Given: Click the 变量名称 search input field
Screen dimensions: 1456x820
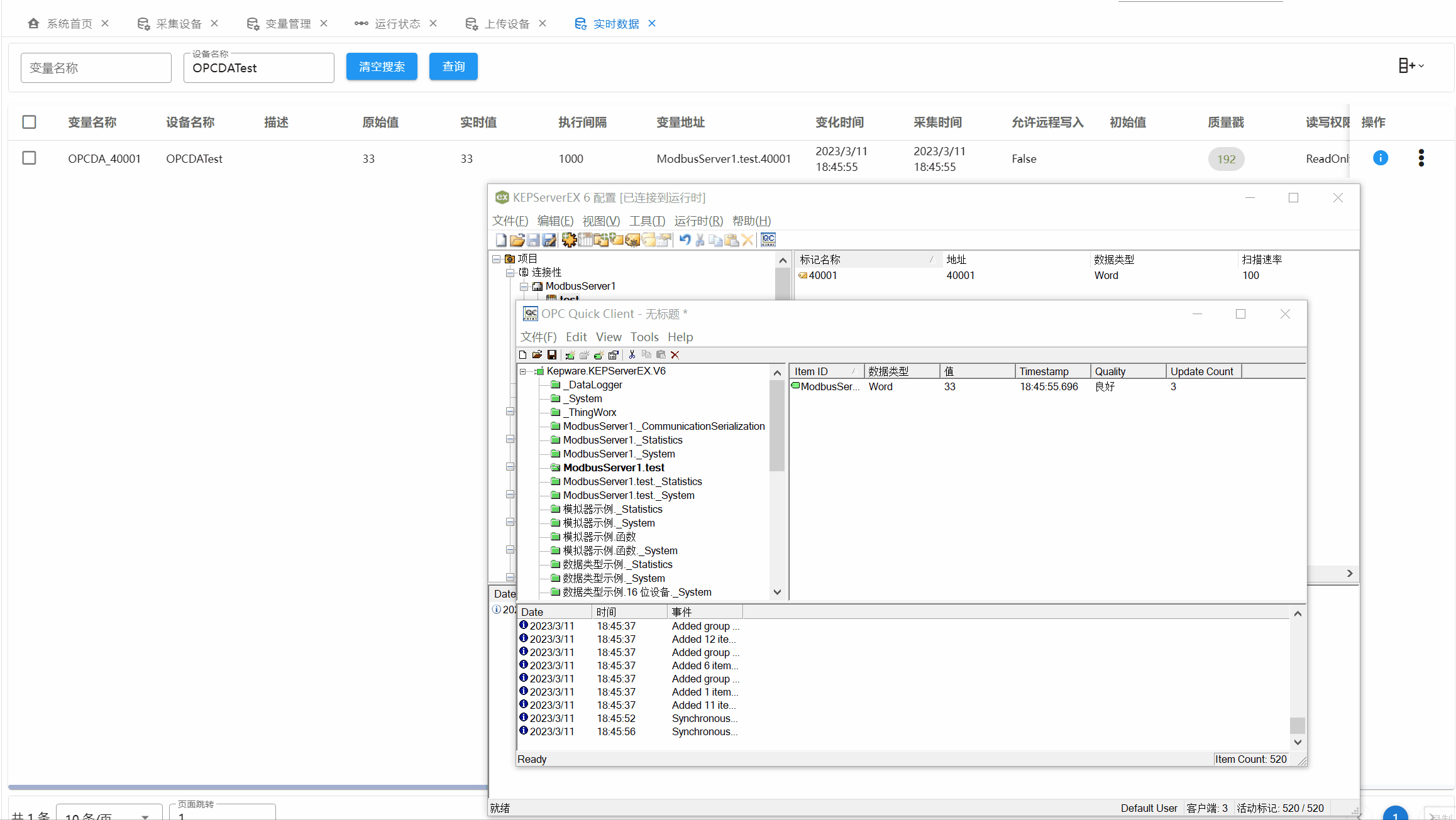Looking at the screenshot, I should point(96,68).
